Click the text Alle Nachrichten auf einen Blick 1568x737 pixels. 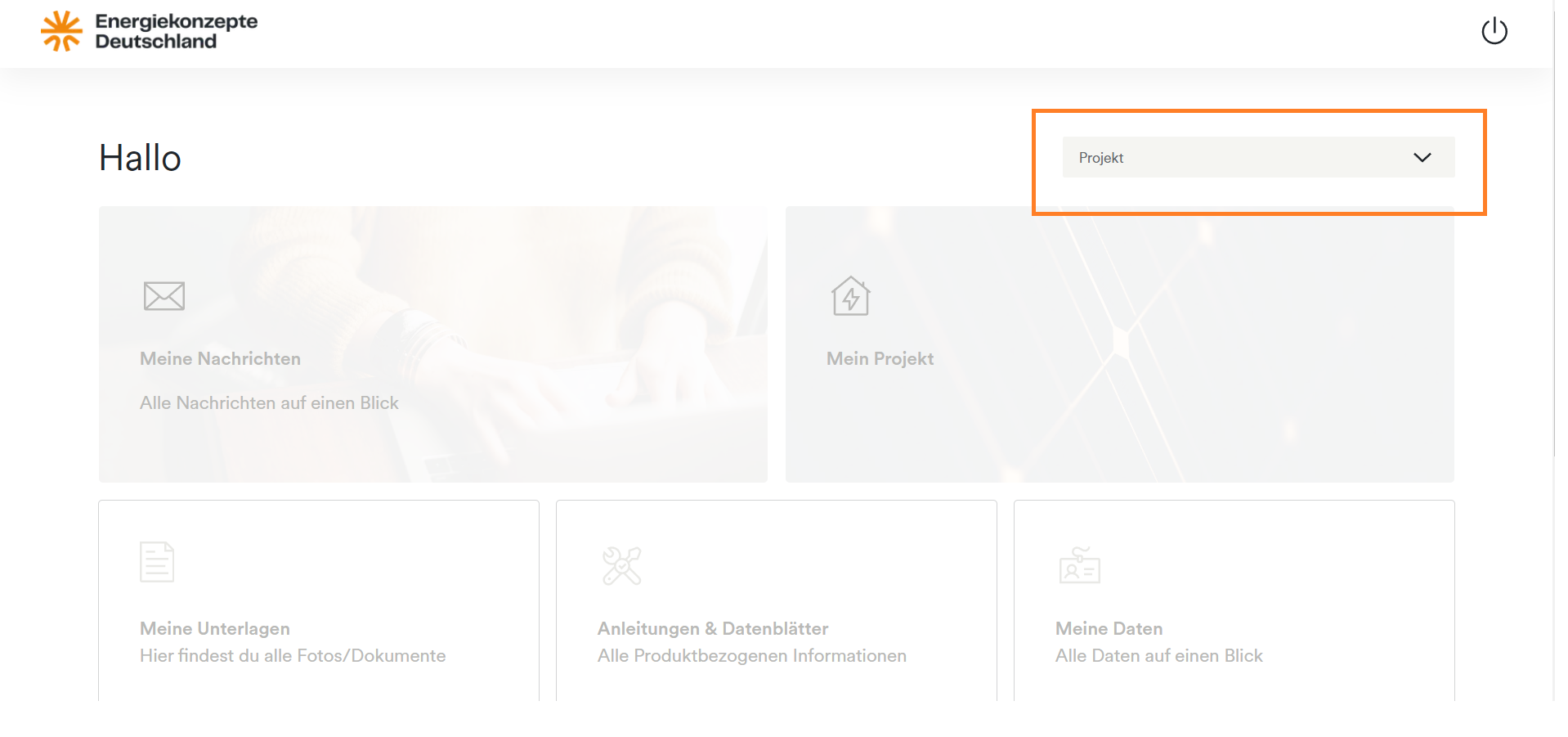click(269, 402)
